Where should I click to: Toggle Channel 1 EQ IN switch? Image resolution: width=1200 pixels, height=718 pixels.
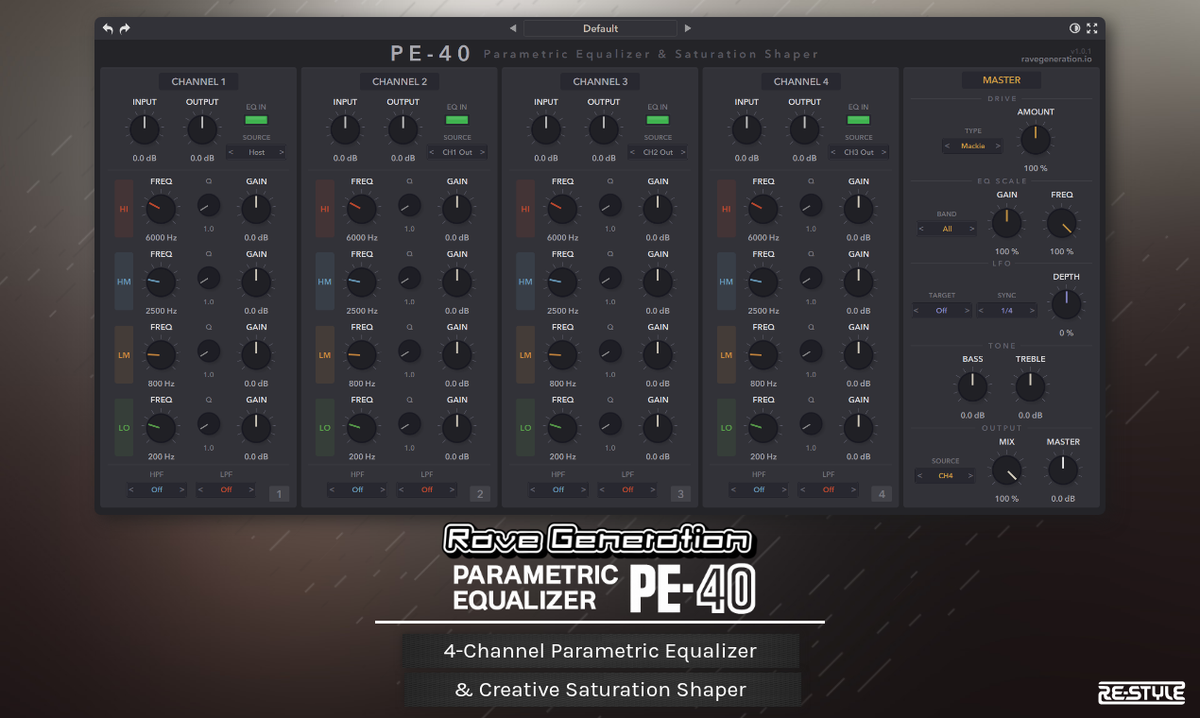(257, 120)
